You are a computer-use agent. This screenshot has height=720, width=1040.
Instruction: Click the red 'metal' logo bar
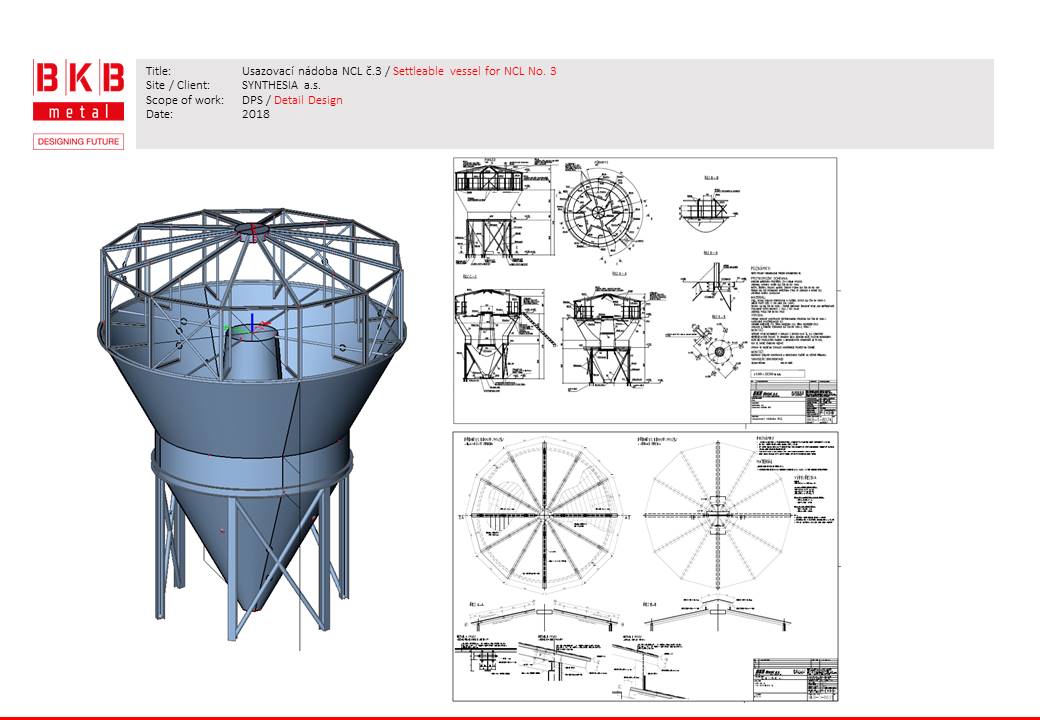79,111
